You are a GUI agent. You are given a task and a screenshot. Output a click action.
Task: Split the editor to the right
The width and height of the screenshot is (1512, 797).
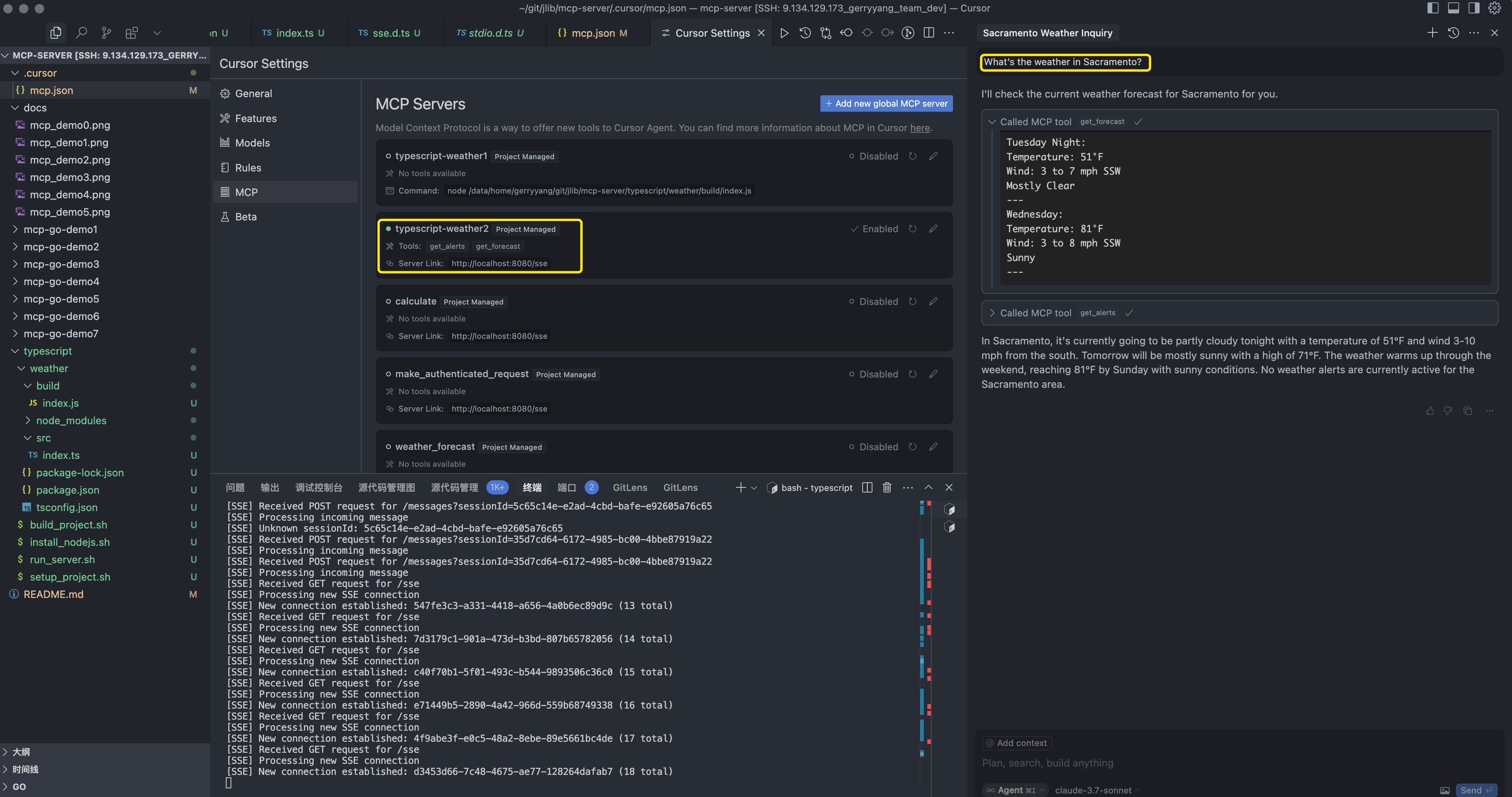[x=929, y=33]
